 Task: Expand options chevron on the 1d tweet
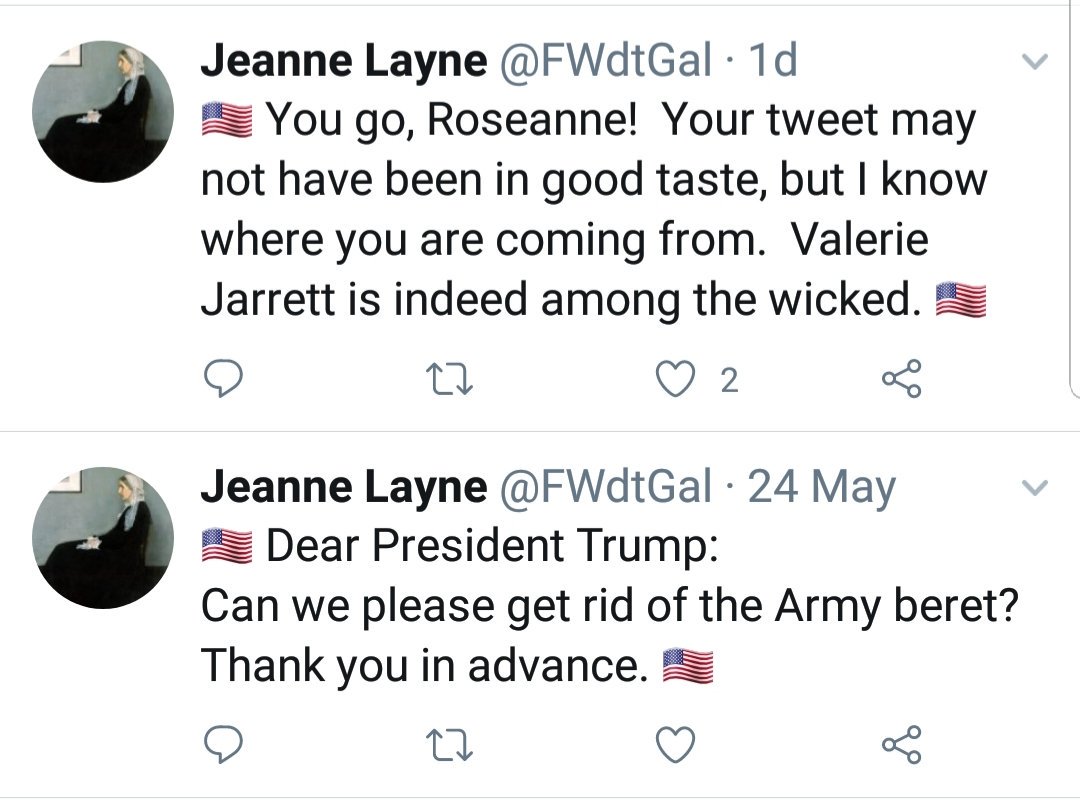[1035, 62]
